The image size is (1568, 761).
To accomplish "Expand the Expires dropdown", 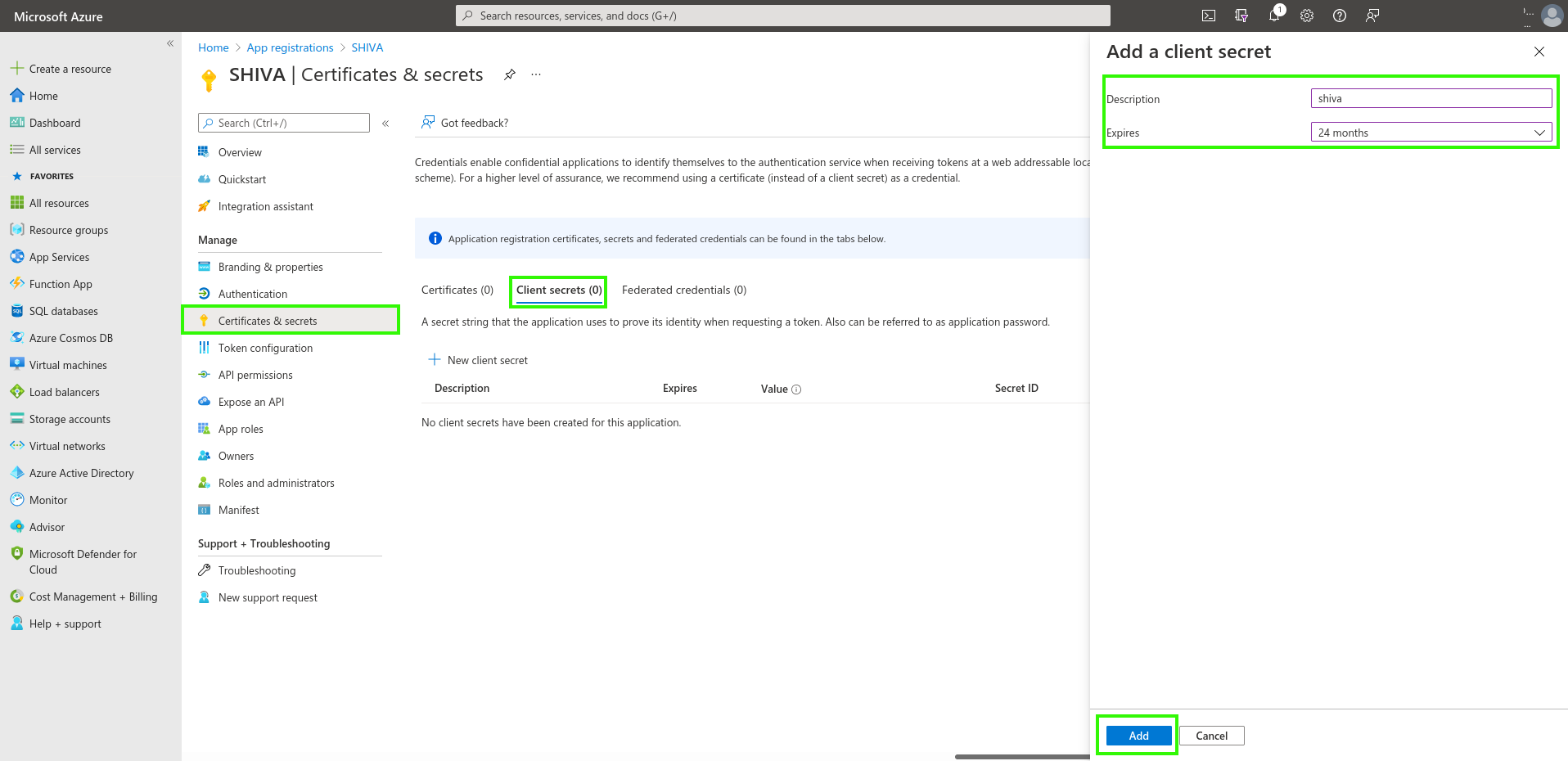I will pos(1431,133).
